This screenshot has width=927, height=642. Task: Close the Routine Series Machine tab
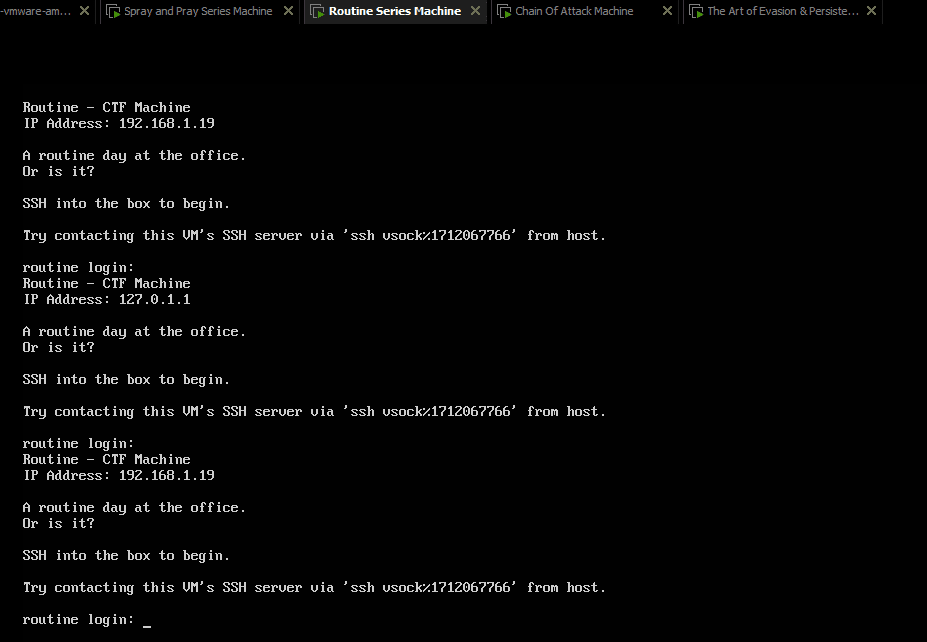(475, 11)
